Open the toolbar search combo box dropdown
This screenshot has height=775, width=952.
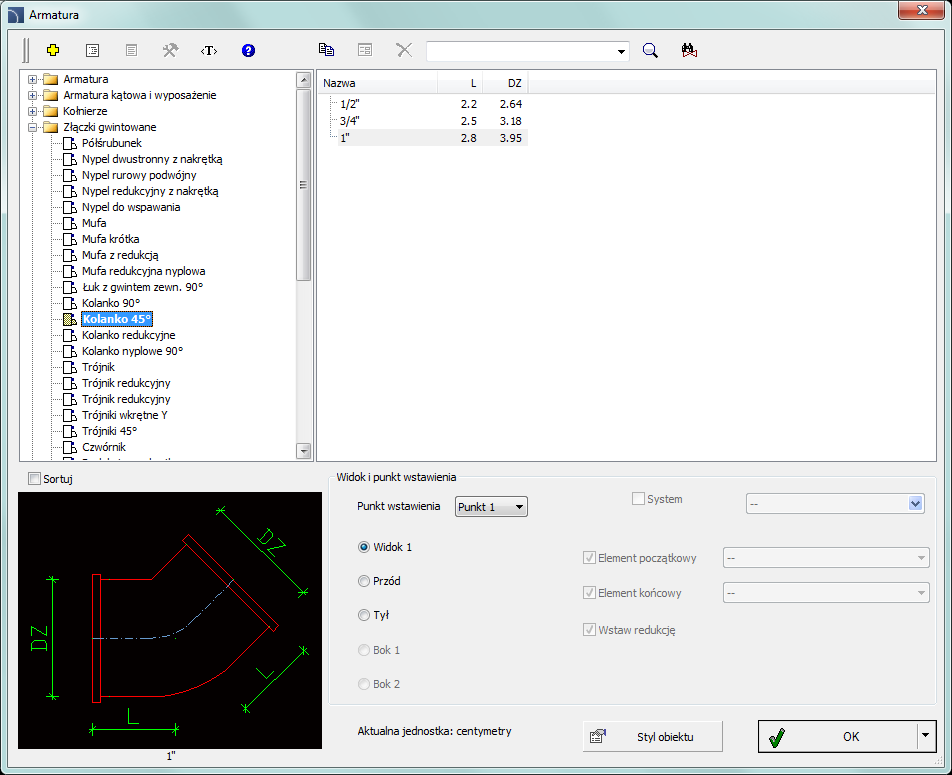click(x=621, y=51)
